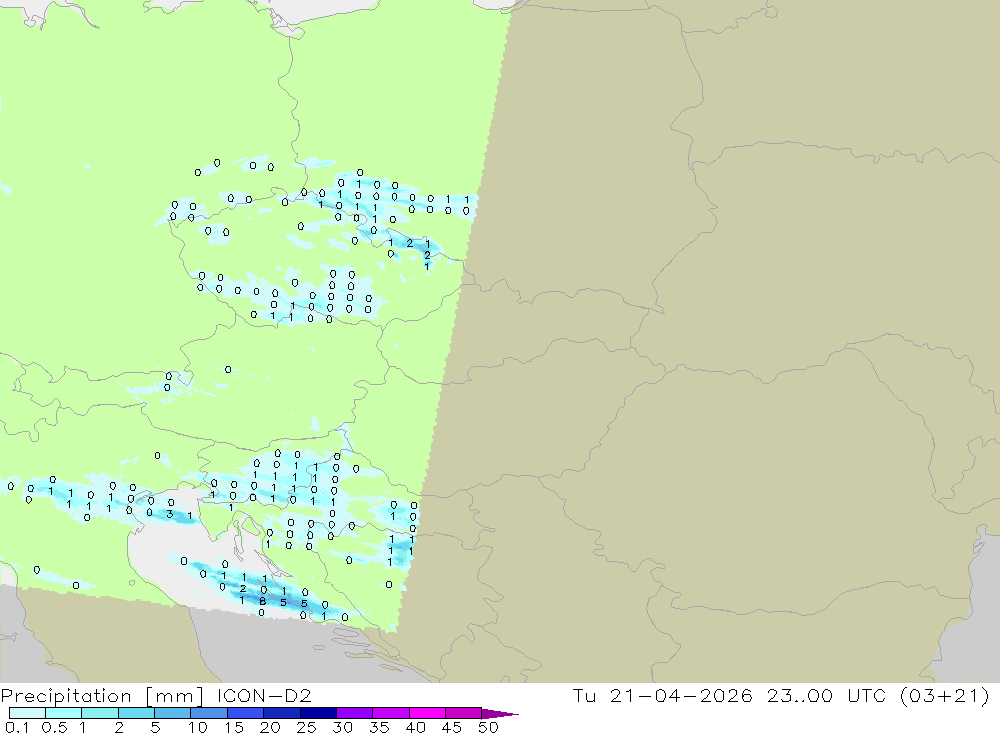Click the 'Precipitation [mm]' title text
This screenshot has width=1000, height=733.
tap(102, 696)
